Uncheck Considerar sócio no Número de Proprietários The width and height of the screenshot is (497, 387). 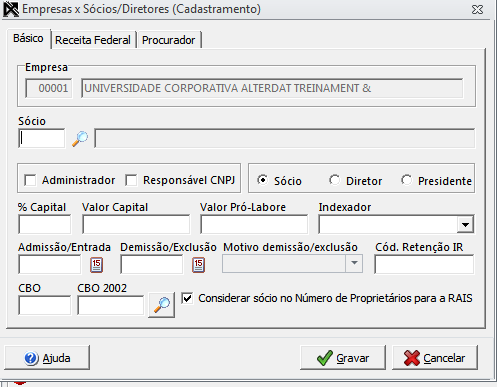click(187, 298)
